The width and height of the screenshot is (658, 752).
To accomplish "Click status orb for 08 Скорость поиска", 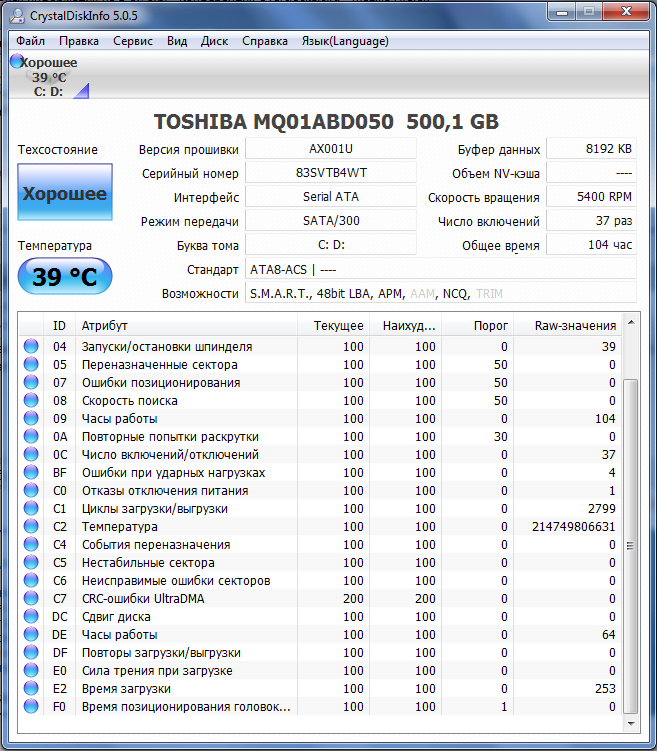I will 31,400.
